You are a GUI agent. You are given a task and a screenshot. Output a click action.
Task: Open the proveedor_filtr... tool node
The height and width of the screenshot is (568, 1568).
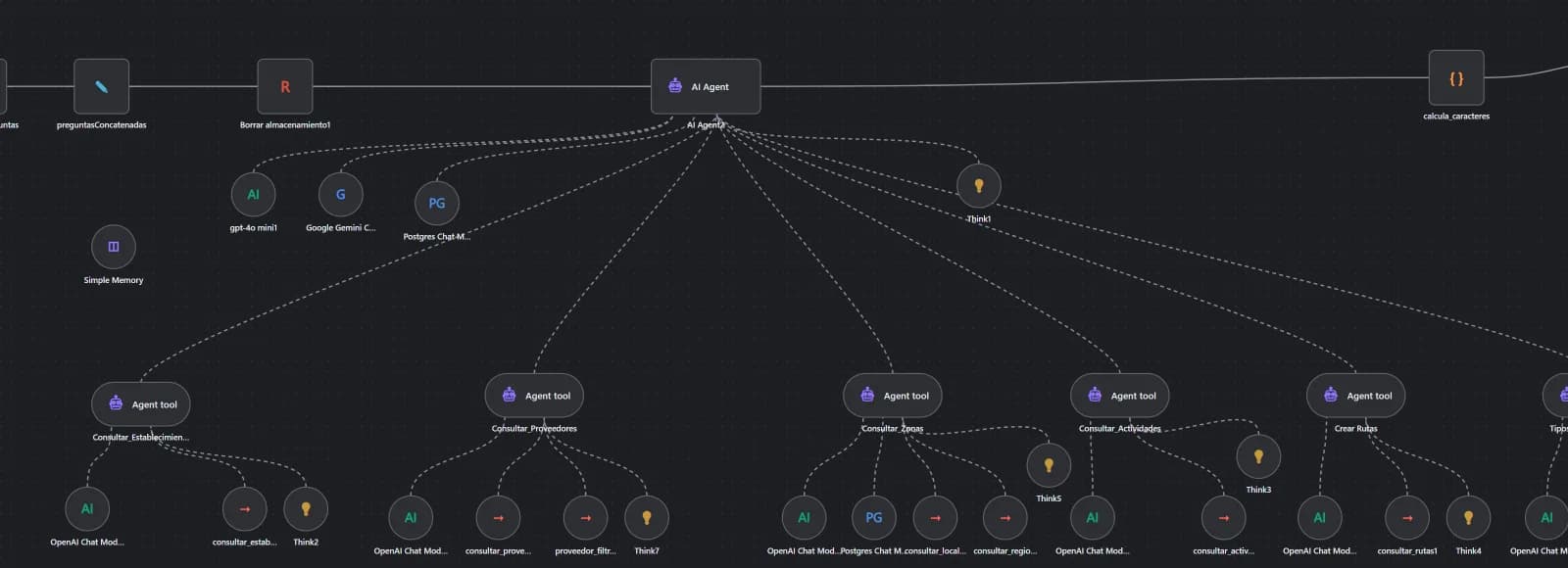(x=586, y=517)
